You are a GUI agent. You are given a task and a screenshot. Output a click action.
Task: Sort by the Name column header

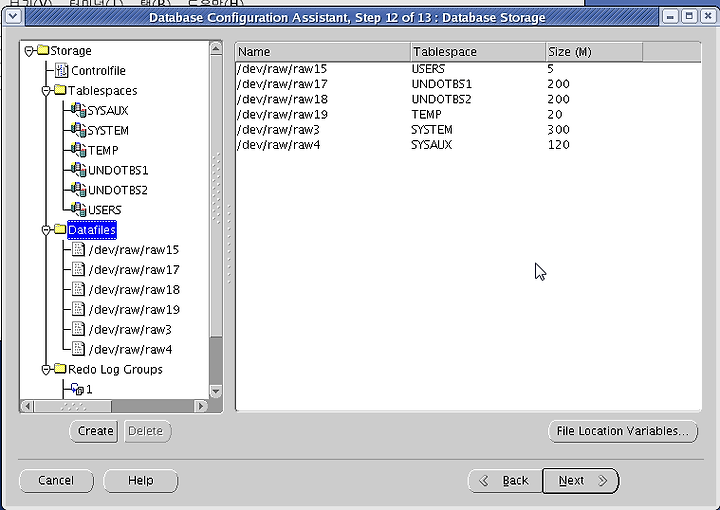323,52
